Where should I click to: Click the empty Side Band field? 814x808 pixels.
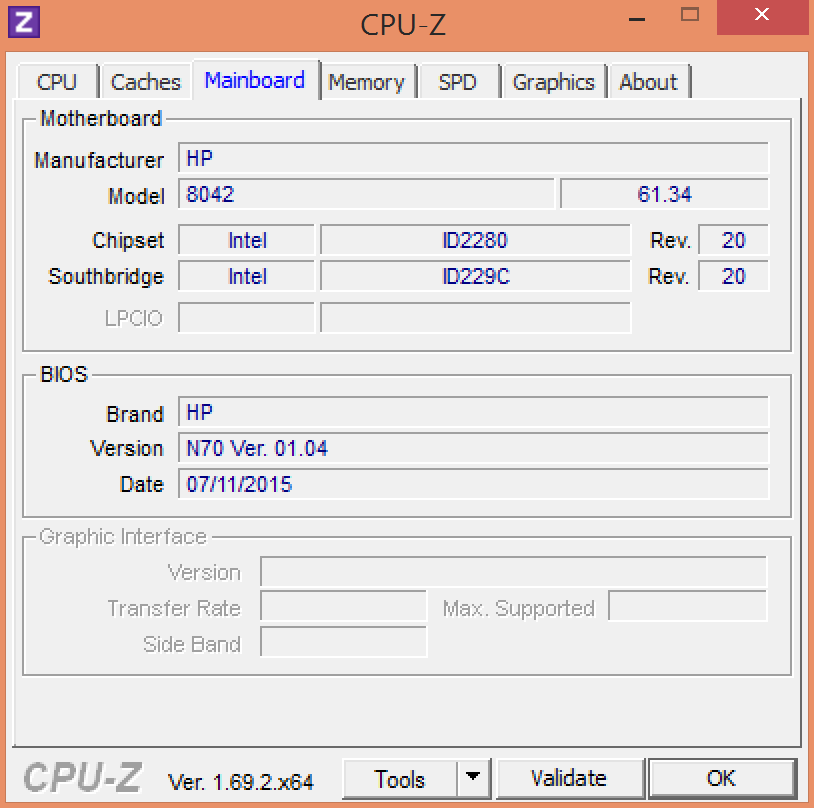tap(343, 642)
